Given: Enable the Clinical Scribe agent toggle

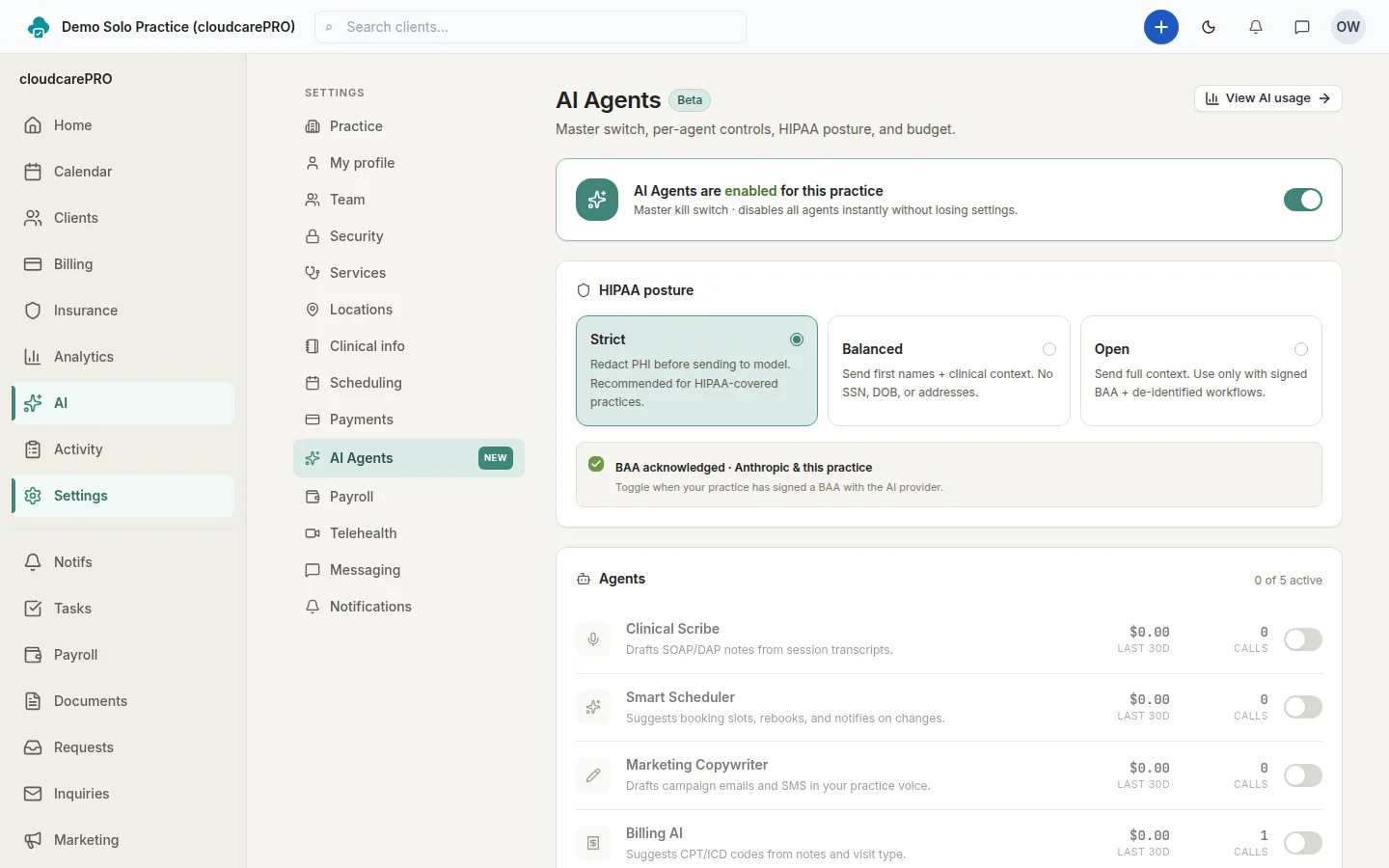Looking at the screenshot, I should (x=1303, y=639).
